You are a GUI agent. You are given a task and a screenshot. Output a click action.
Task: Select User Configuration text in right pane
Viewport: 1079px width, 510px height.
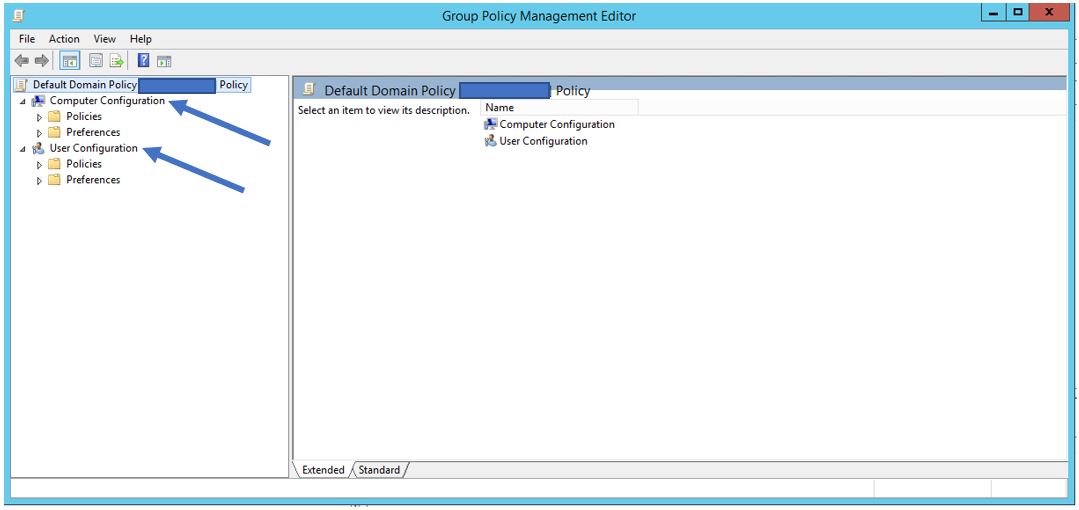tap(543, 140)
